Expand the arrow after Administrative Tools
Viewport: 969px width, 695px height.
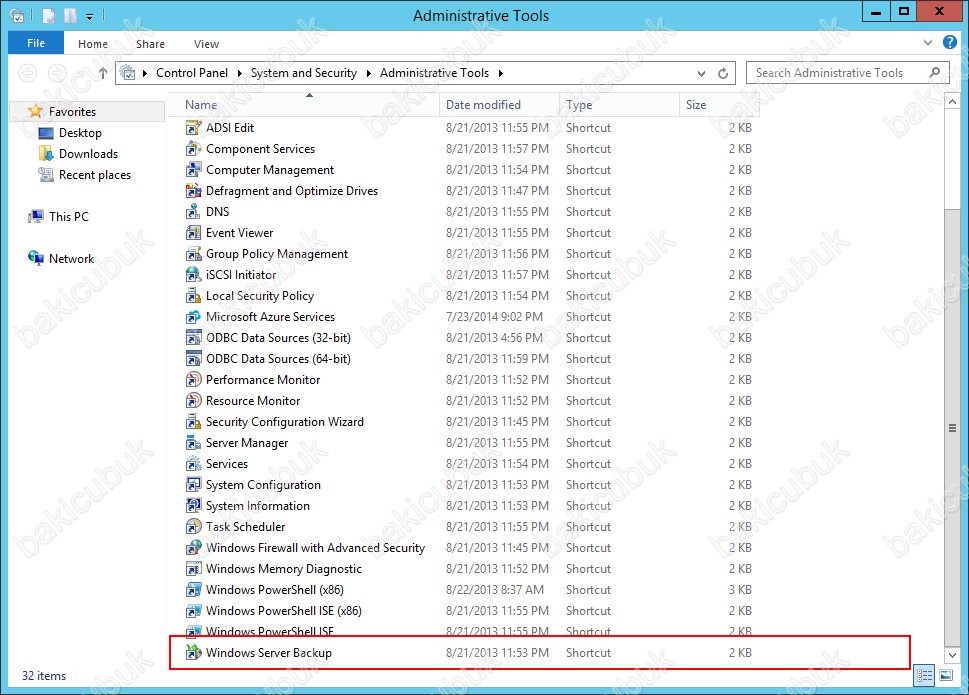(501, 74)
